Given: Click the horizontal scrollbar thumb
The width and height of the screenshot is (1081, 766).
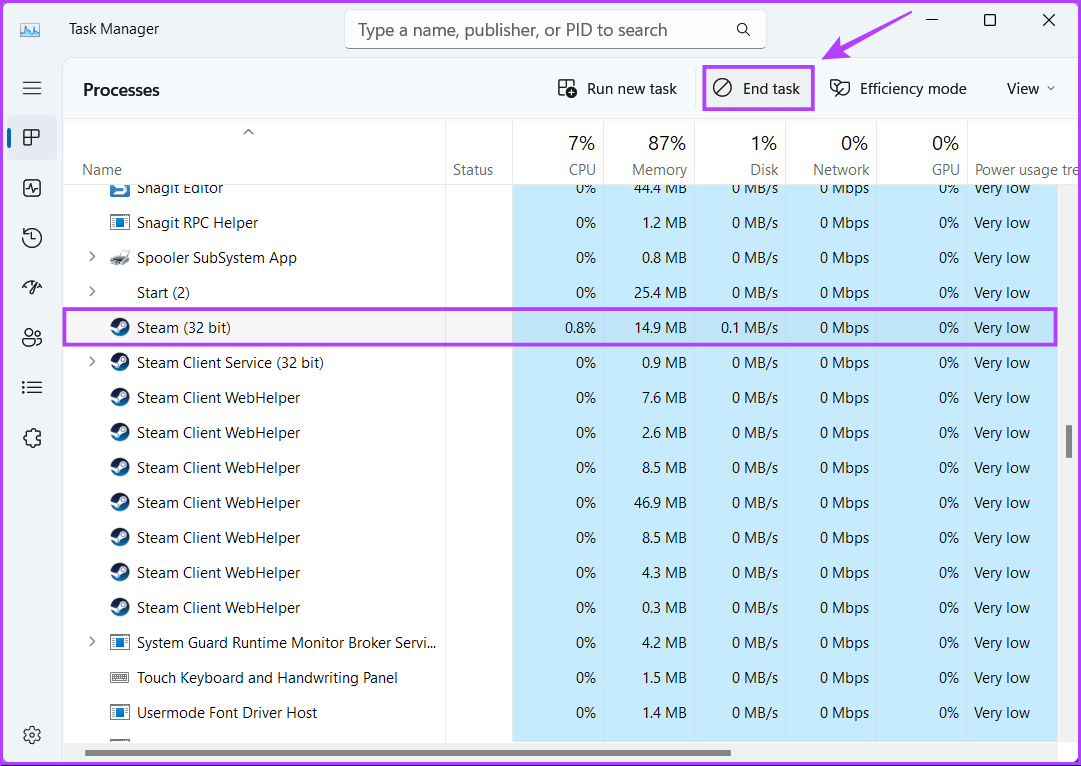Looking at the screenshot, I should pos(407,753).
